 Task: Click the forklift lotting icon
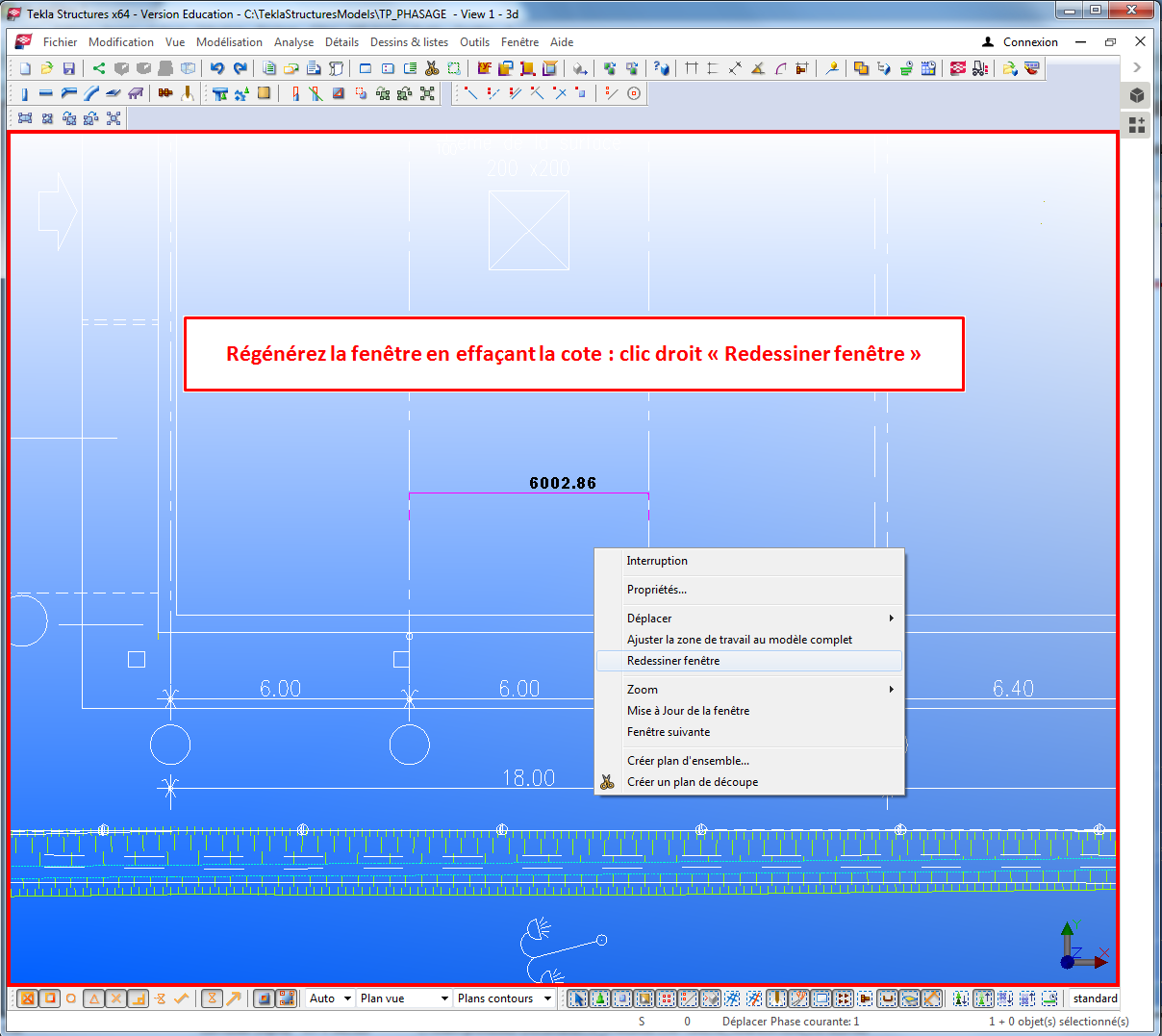click(980, 68)
